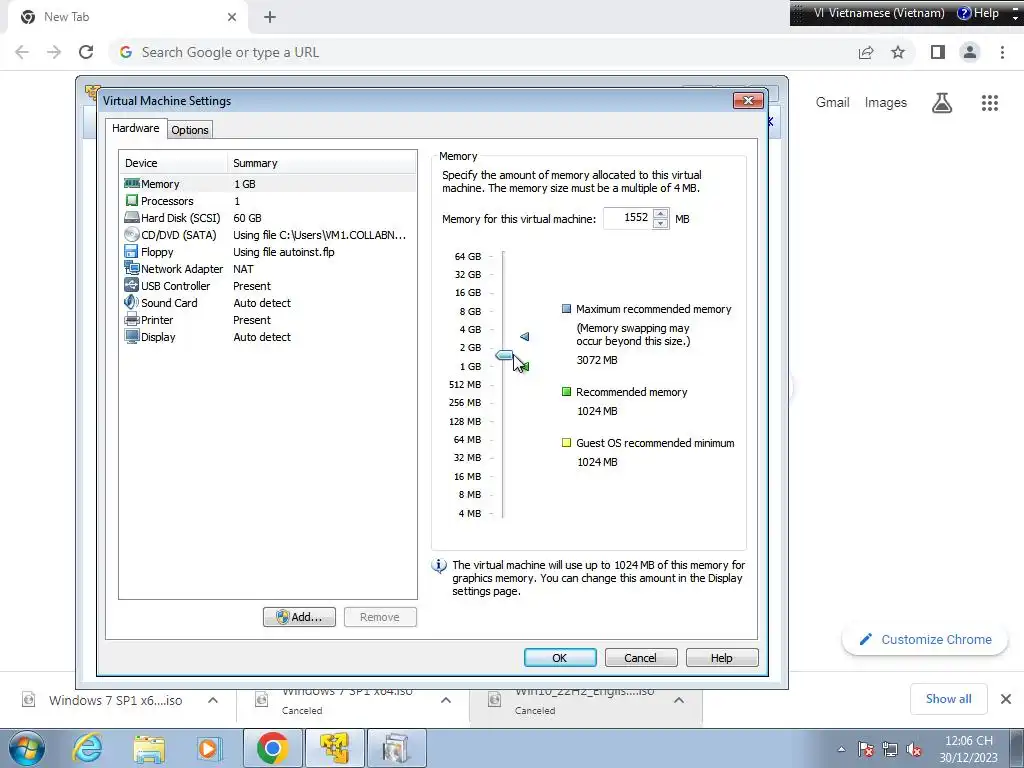The width and height of the screenshot is (1024, 768).
Task: Click the 4 GB mark on memory scale
Action: pyautogui.click(x=470, y=330)
